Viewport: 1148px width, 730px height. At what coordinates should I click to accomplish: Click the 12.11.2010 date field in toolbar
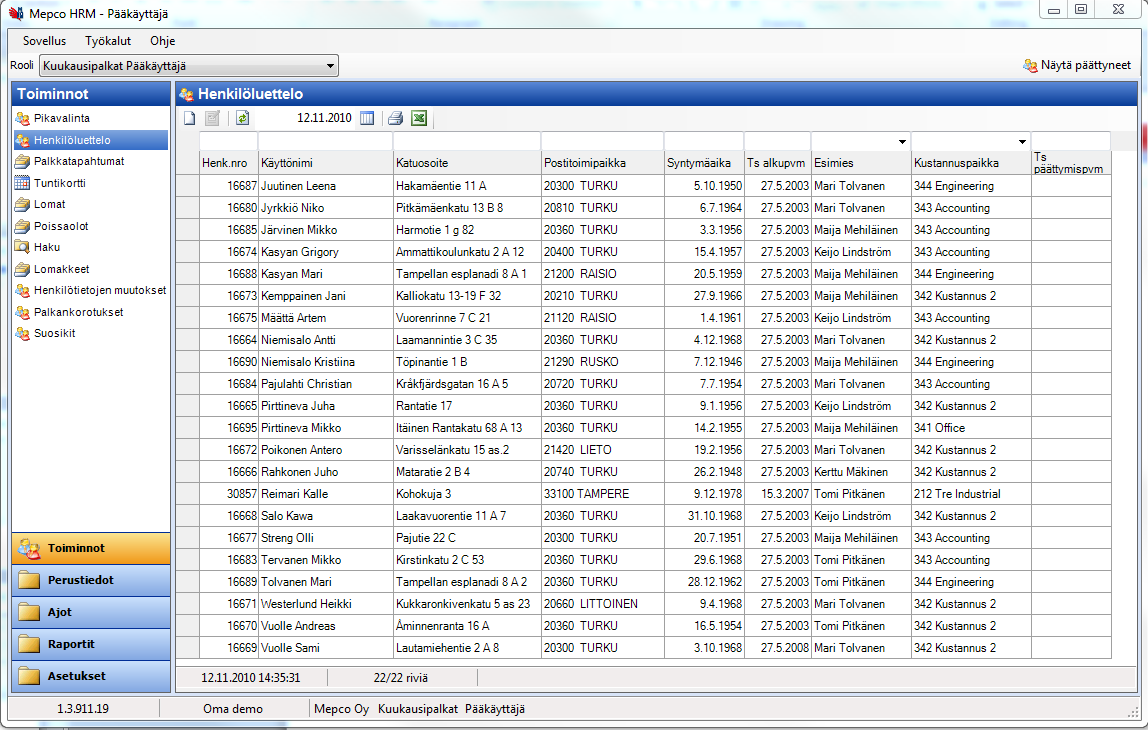click(x=324, y=118)
